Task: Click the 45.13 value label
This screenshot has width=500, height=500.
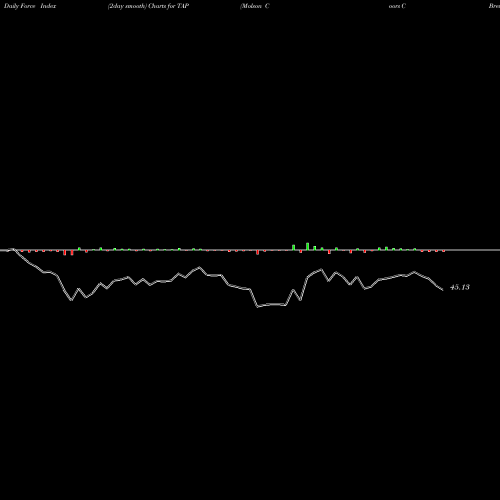Action: pos(460,287)
